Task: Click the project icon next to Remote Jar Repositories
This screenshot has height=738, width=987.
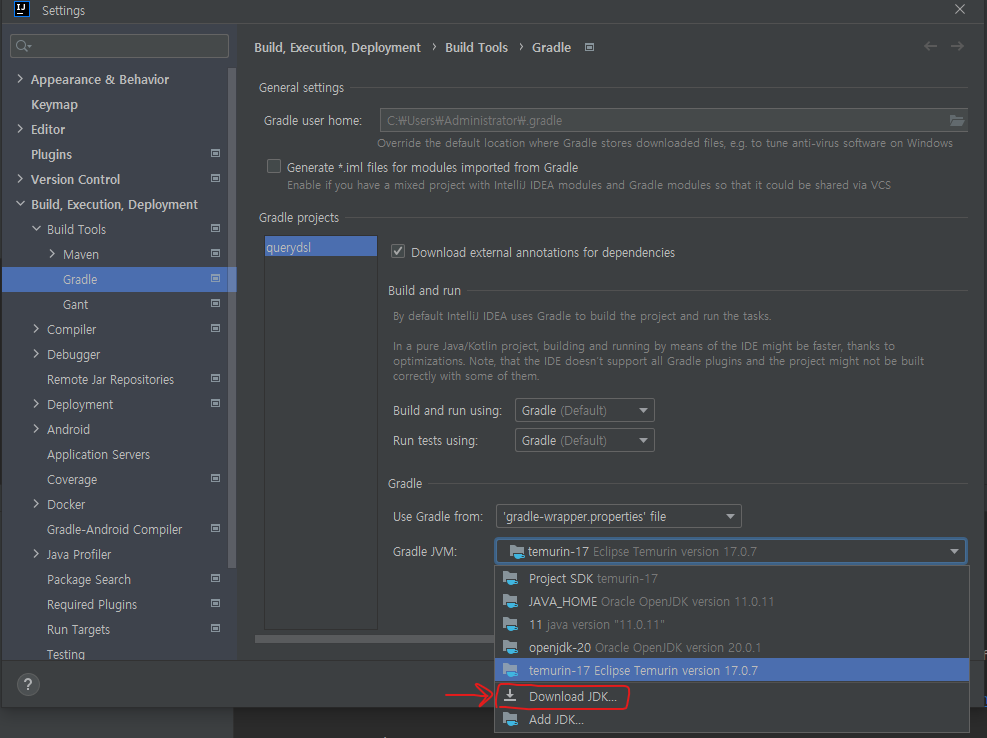Action: click(215, 378)
